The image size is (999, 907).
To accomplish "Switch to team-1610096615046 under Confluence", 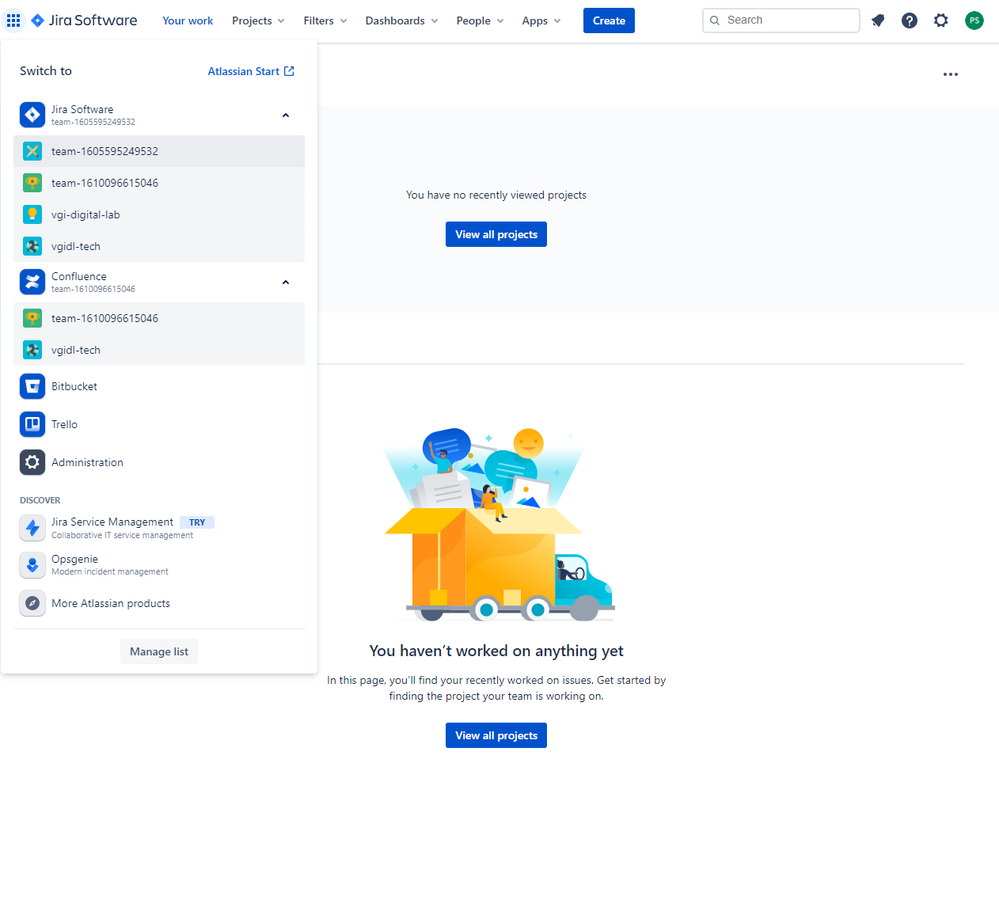I will (159, 318).
